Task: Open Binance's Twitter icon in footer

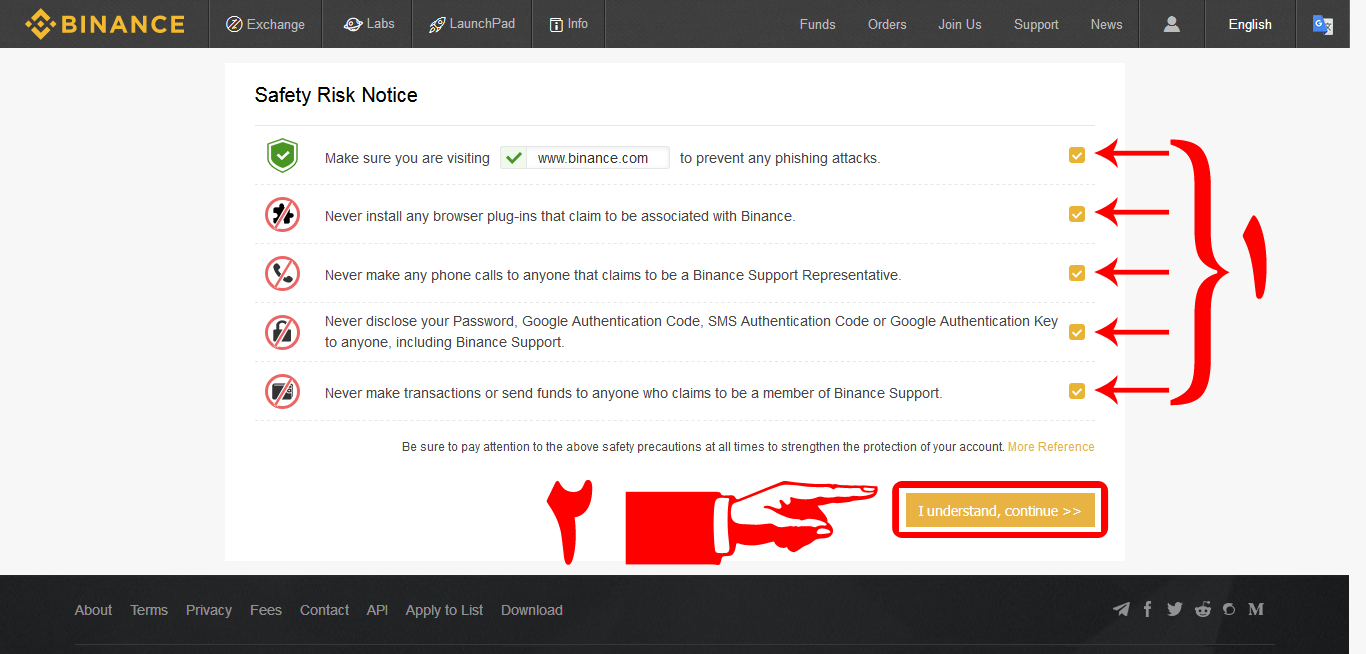Action: (x=1175, y=609)
